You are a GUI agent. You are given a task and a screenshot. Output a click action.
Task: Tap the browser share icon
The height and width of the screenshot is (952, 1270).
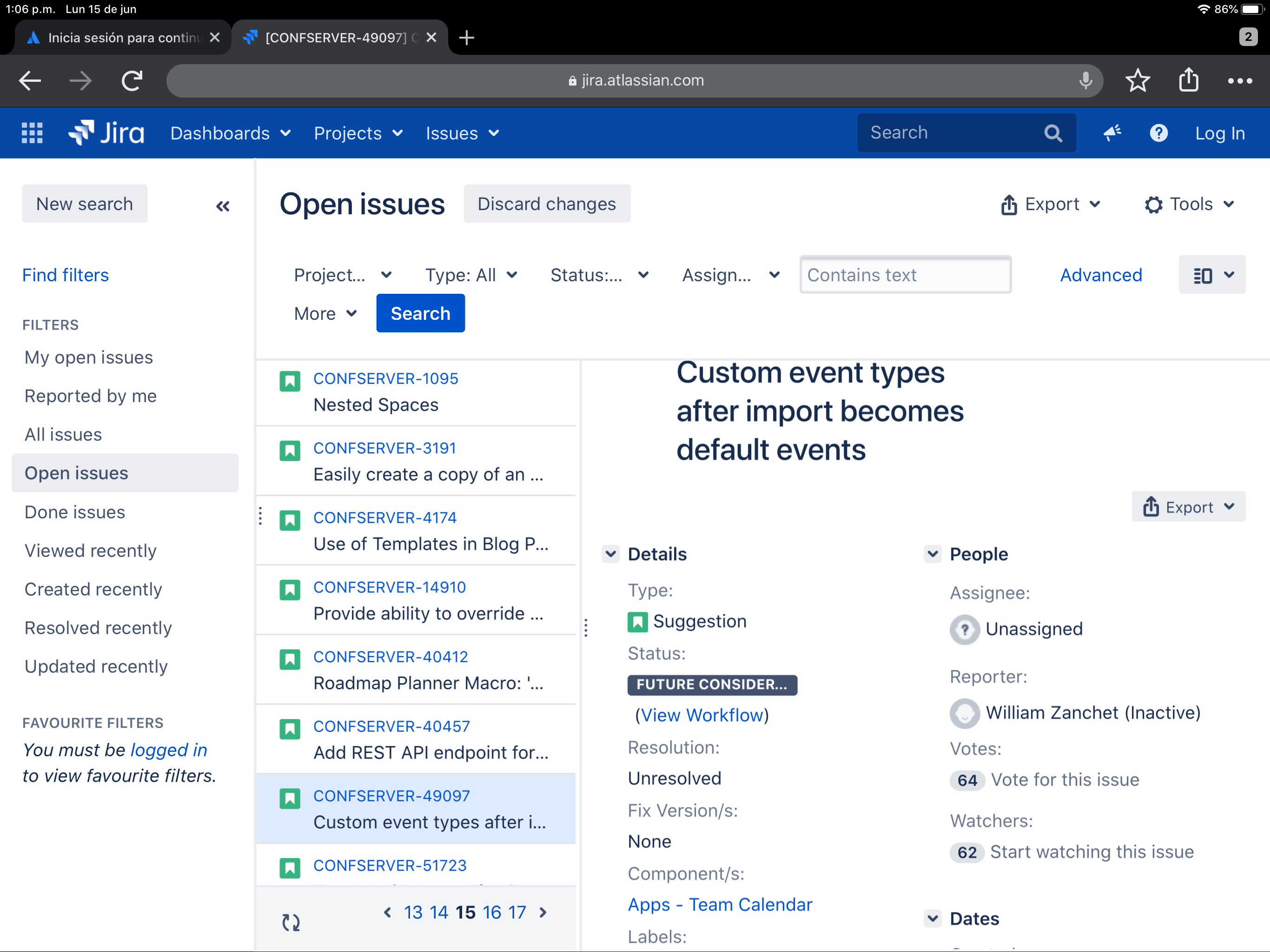tap(1189, 80)
